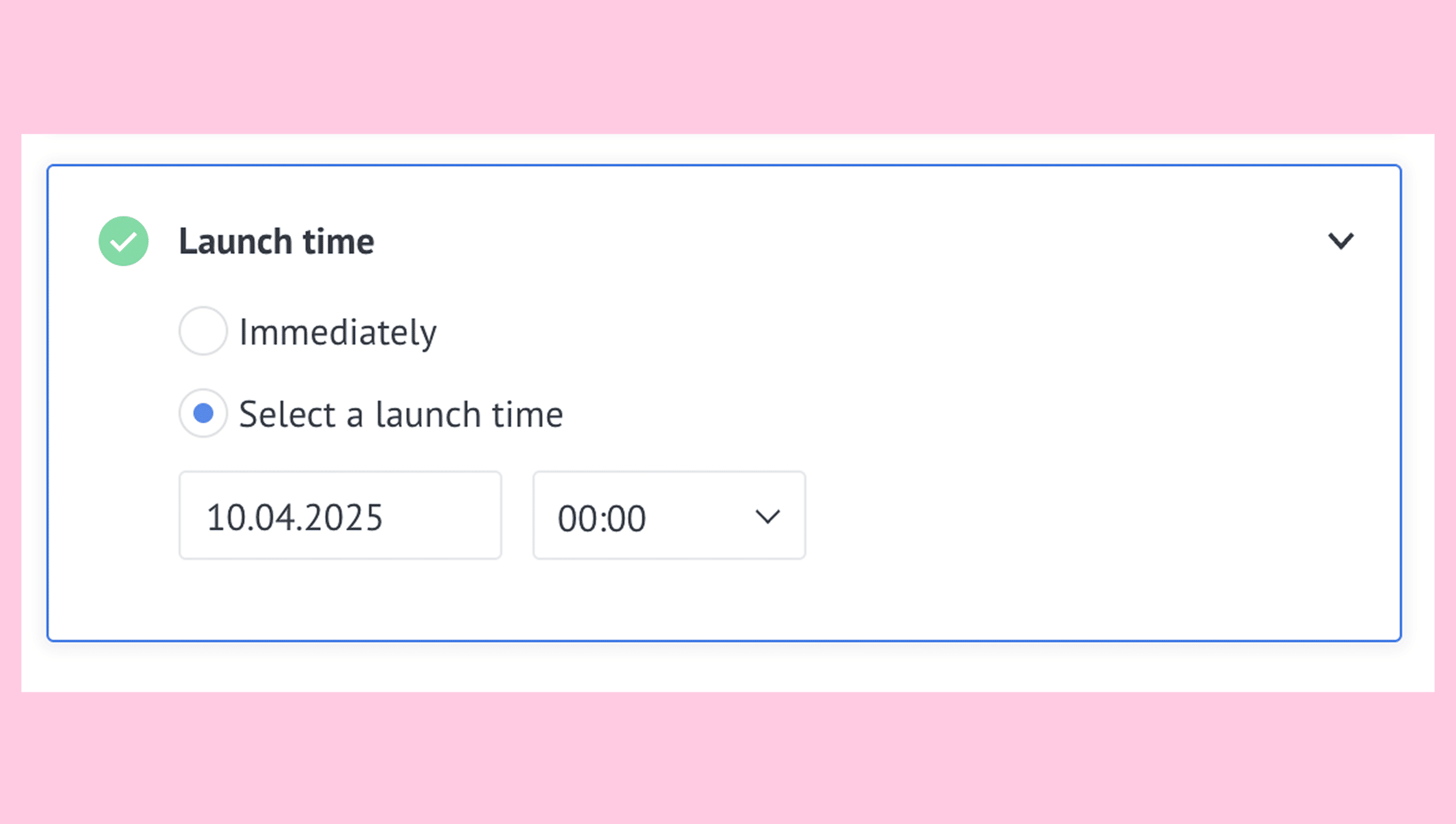Viewport: 1456px width, 824px height.
Task: Click the 00:00 time value
Action: click(602, 518)
